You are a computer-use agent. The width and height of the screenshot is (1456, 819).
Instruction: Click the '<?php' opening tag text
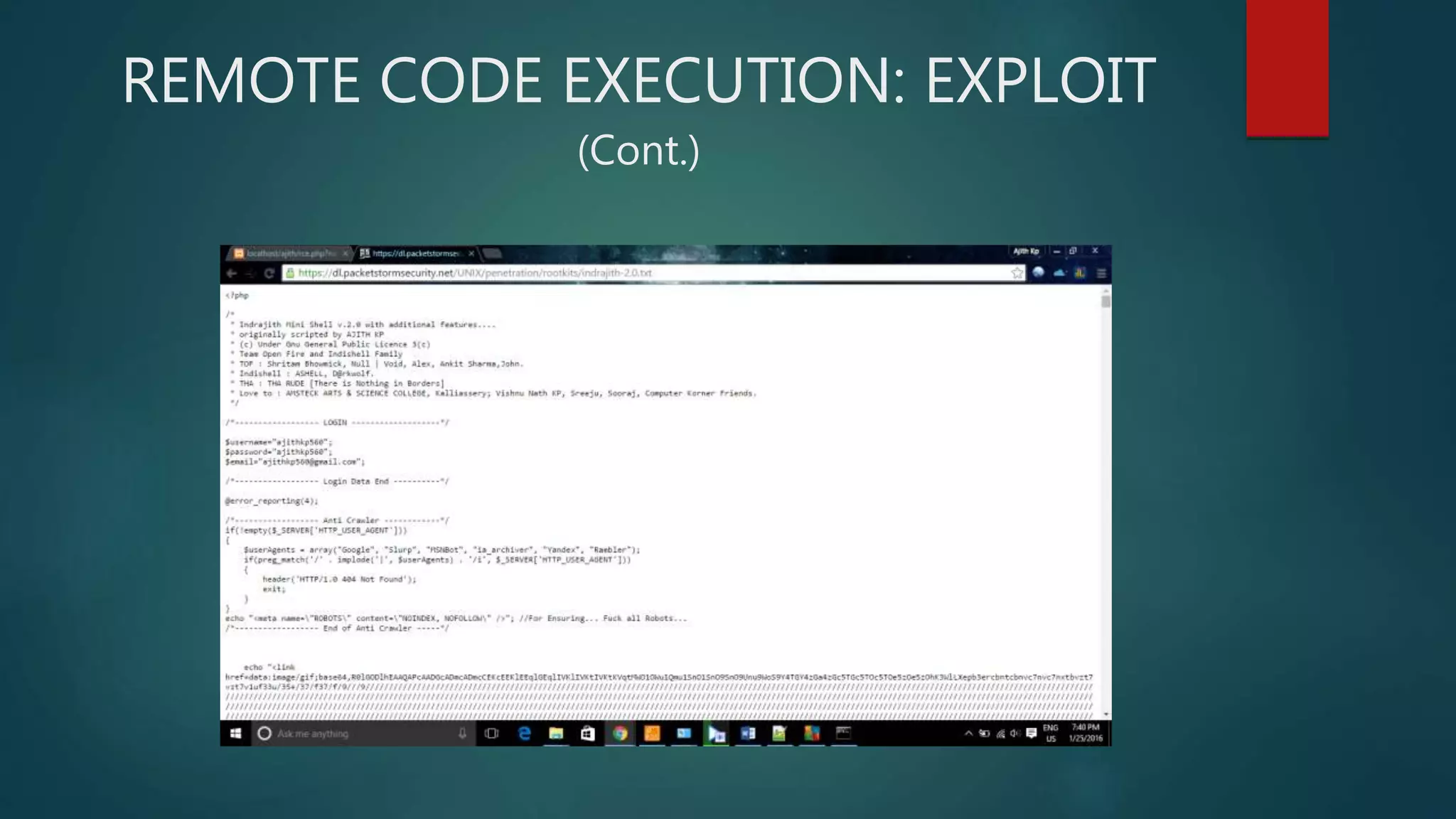coord(237,295)
